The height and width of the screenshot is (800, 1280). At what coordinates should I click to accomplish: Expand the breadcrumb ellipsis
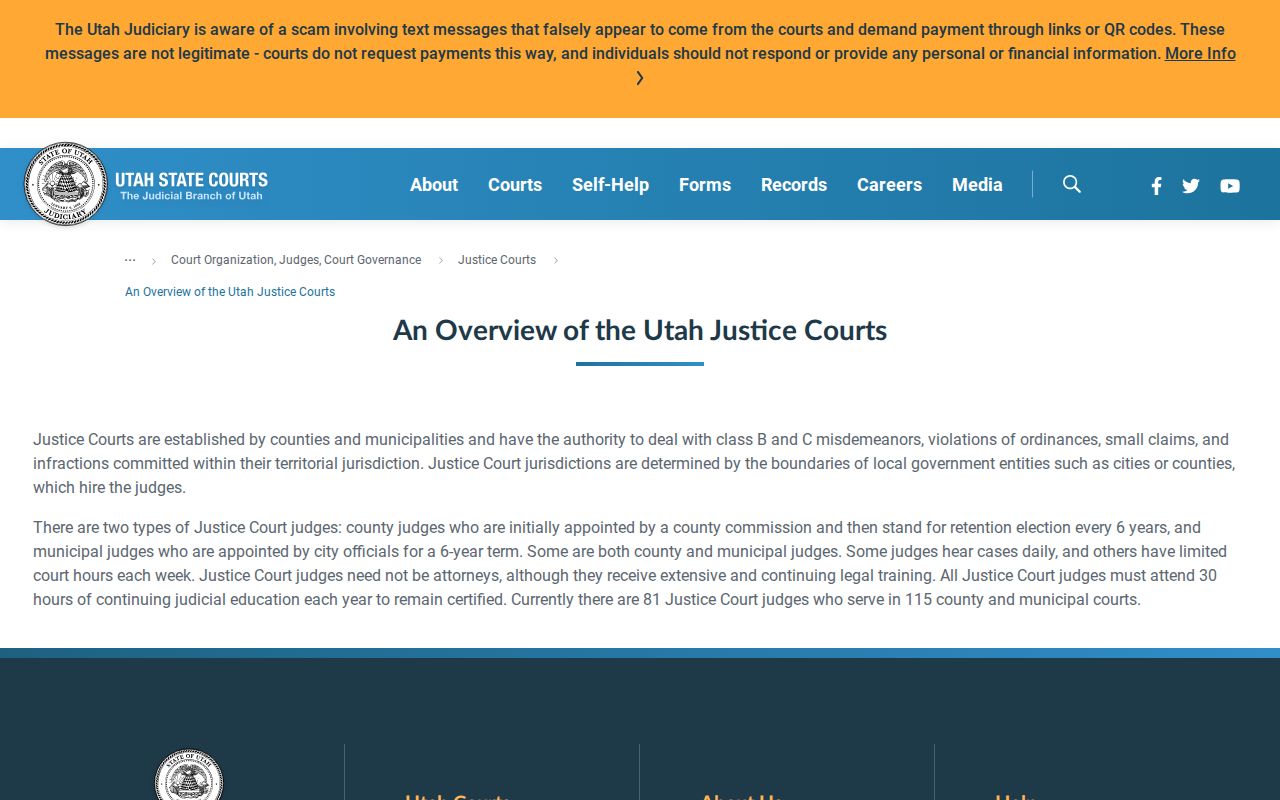[130, 260]
